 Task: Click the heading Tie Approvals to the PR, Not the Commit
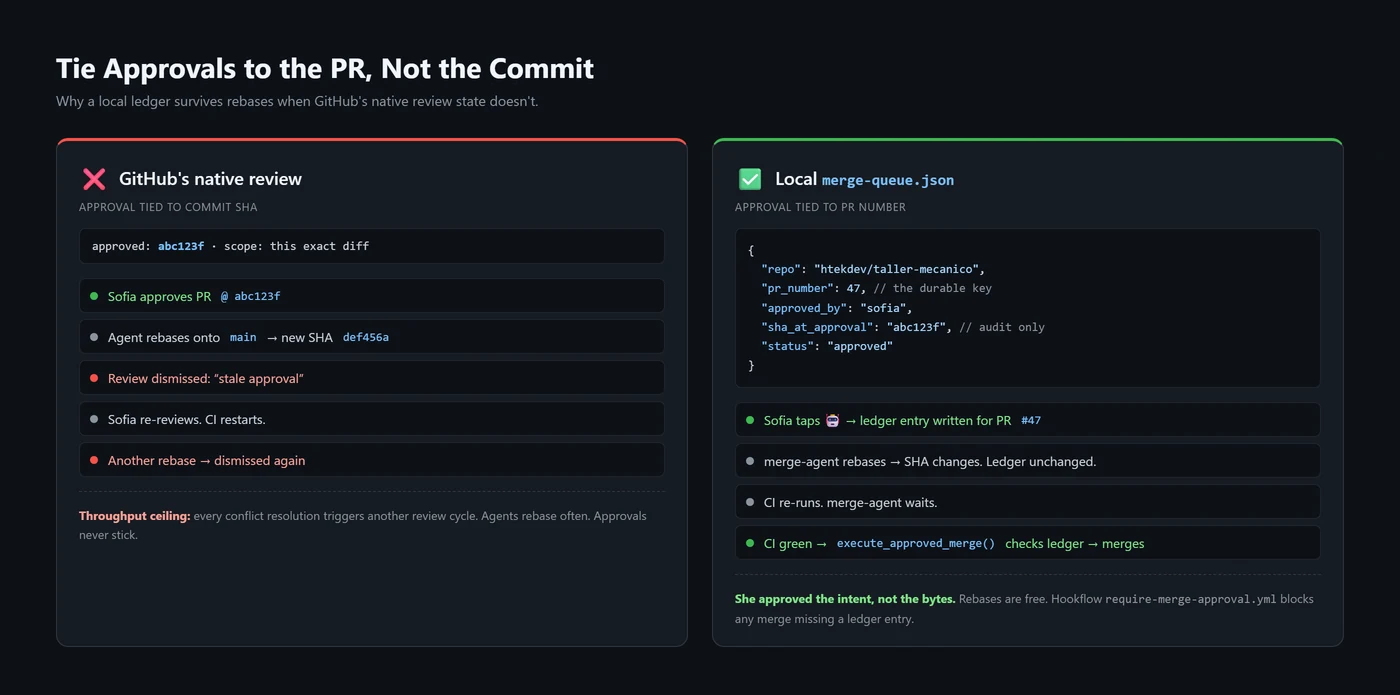tap(325, 68)
